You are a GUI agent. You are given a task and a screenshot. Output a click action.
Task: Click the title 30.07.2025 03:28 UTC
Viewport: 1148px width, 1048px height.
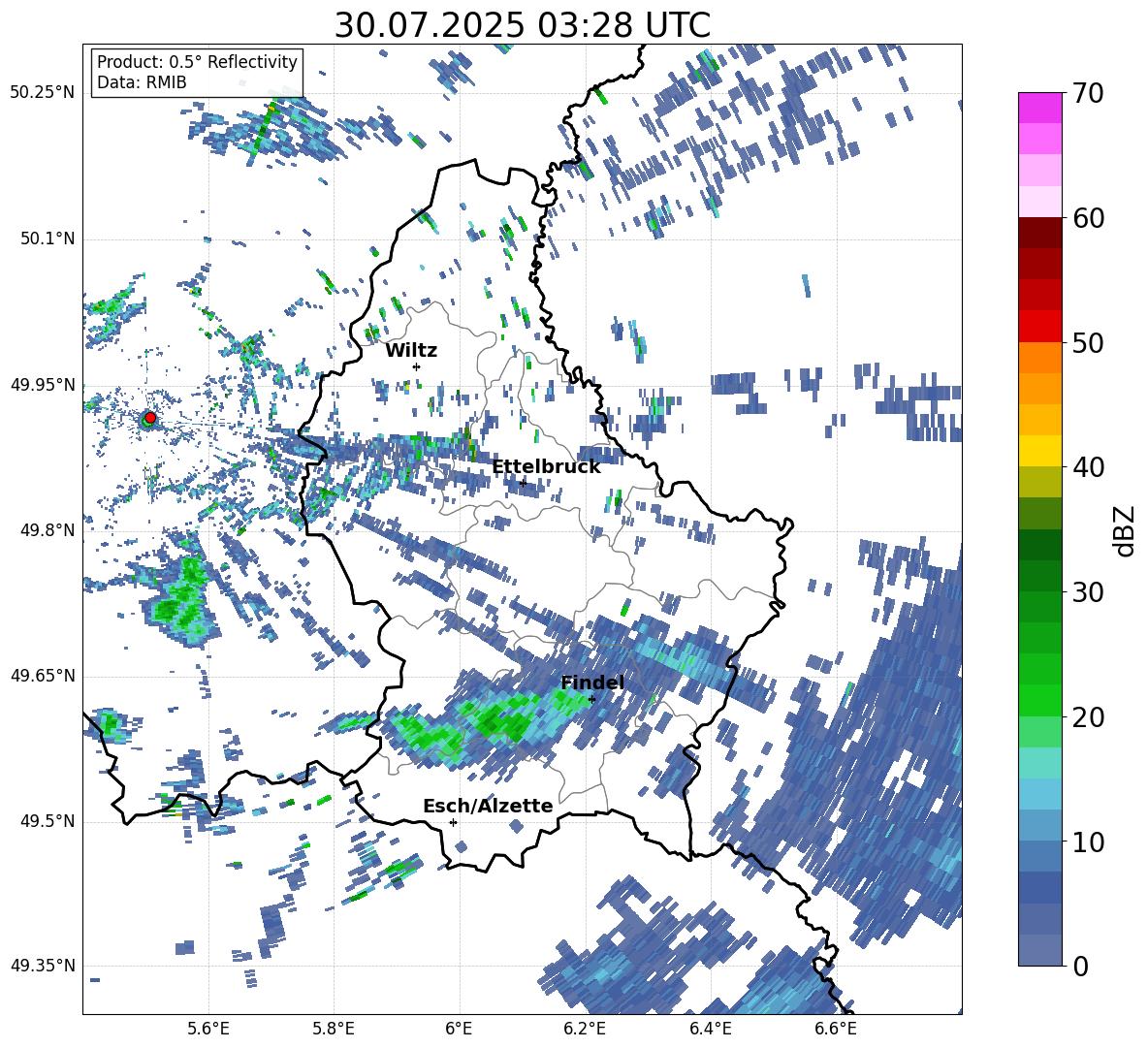(522, 25)
